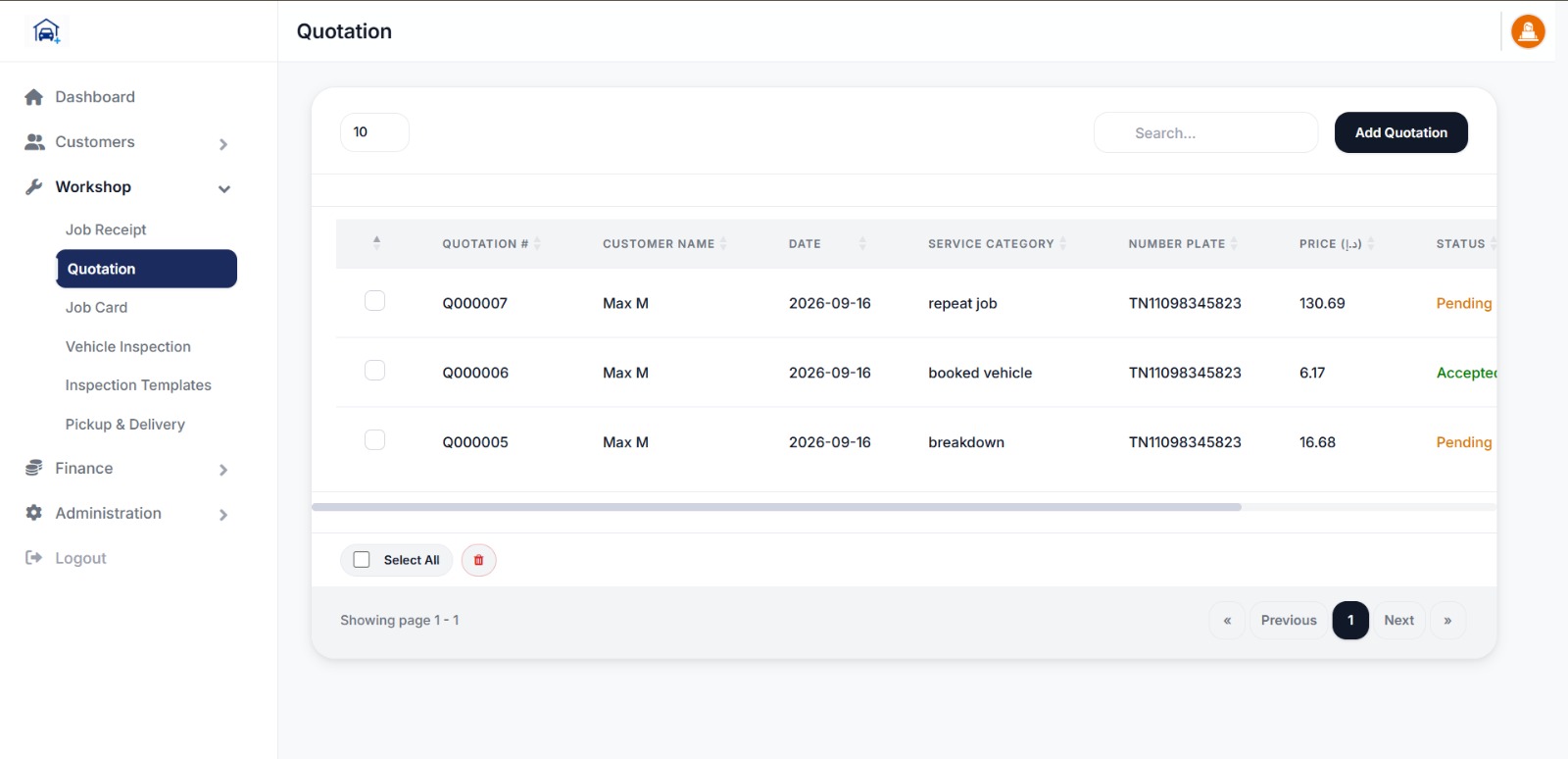Viewport: 1568px width, 759px height.
Task: Go to first page with double-left arrow
Action: click(x=1227, y=621)
